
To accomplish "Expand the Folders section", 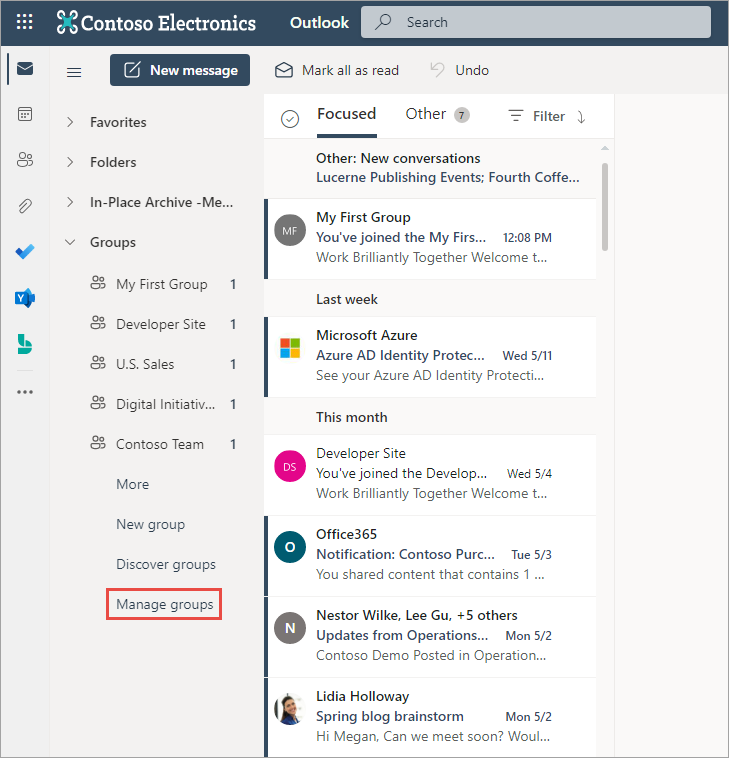I will point(70,162).
